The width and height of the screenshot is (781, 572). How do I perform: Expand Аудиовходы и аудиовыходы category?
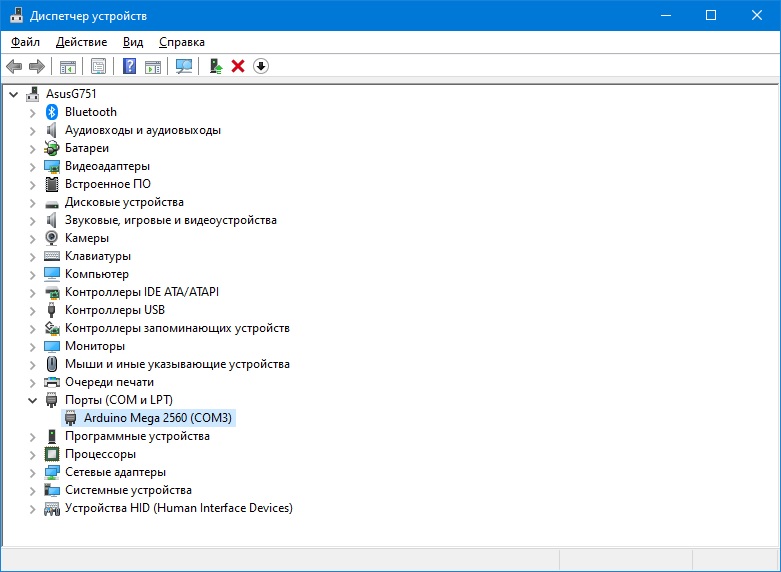(x=32, y=131)
